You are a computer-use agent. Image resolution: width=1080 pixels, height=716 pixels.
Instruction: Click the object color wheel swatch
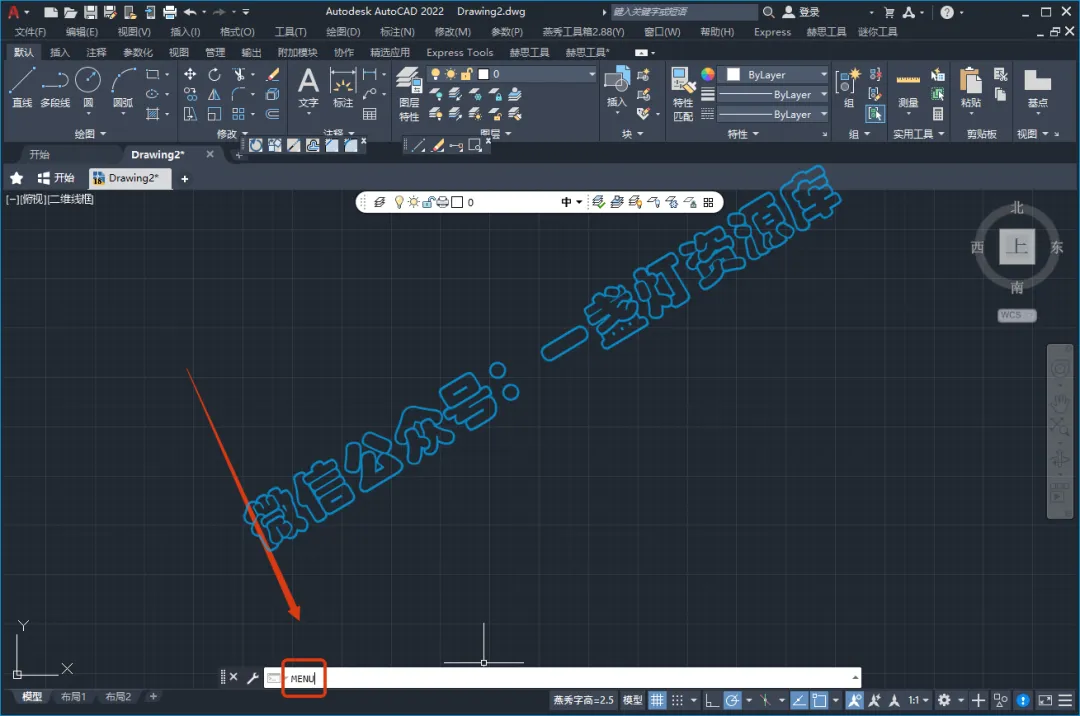point(707,74)
